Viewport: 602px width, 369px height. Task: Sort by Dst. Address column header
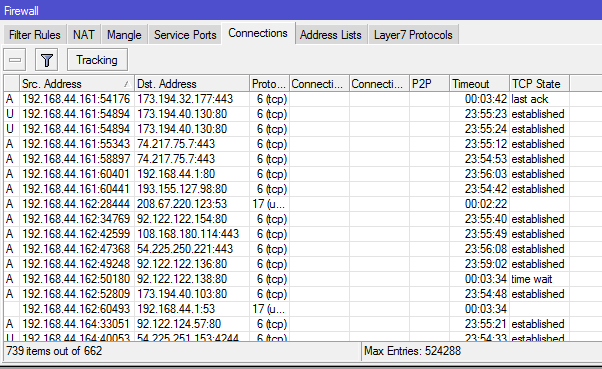click(192, 84)
